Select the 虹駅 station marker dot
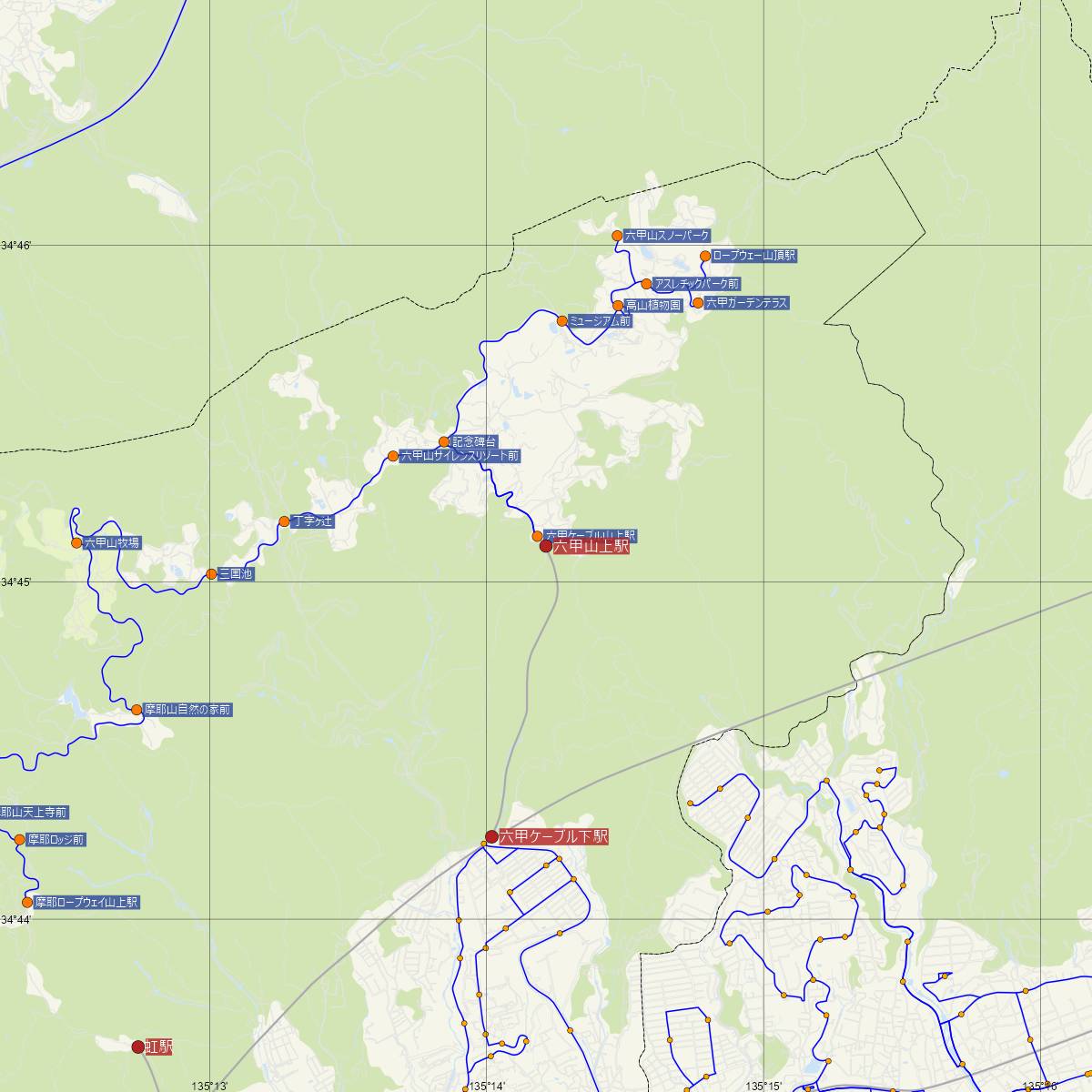The height and width of the screenshot is (1092, 1092). click(138, 1047)
